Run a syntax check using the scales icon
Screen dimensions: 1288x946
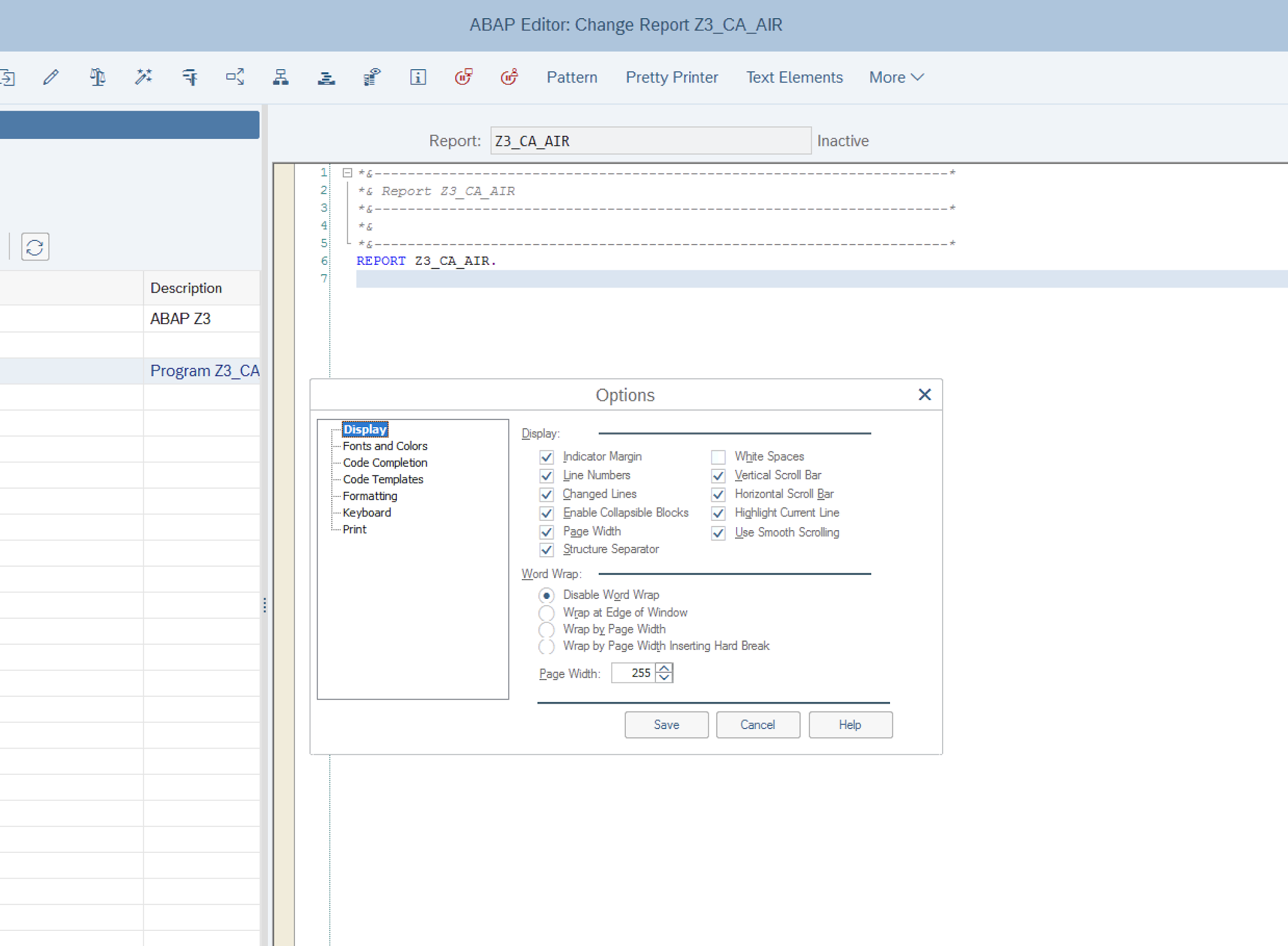(x=97, y=77)
